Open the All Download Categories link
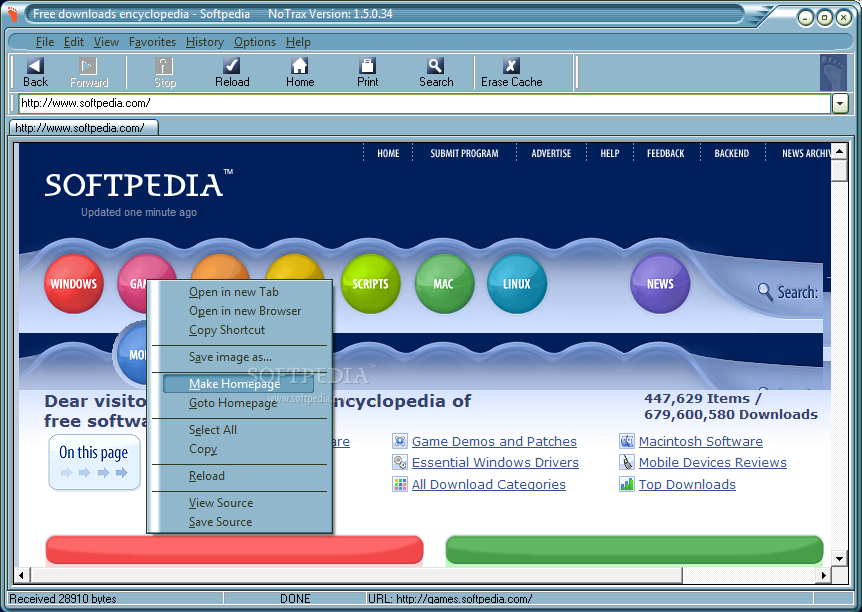Screen dimensions: 862x612 (x=488, y=484)
